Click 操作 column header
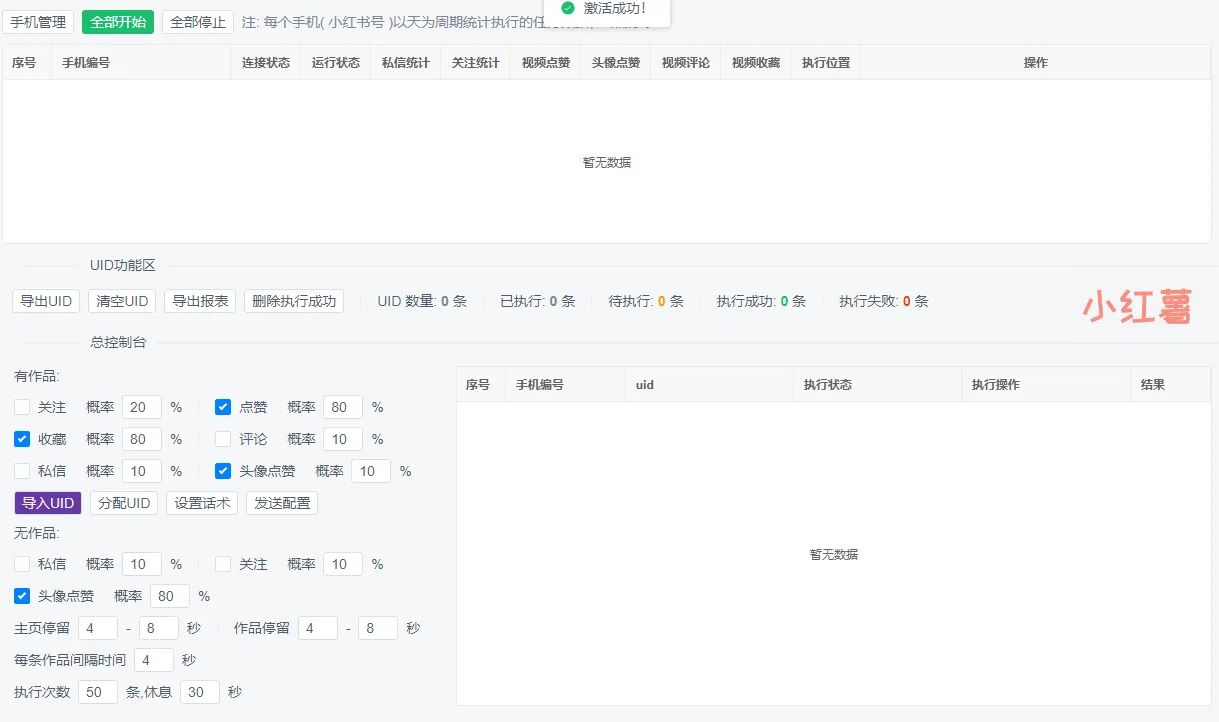 (x=1036, y=62)
